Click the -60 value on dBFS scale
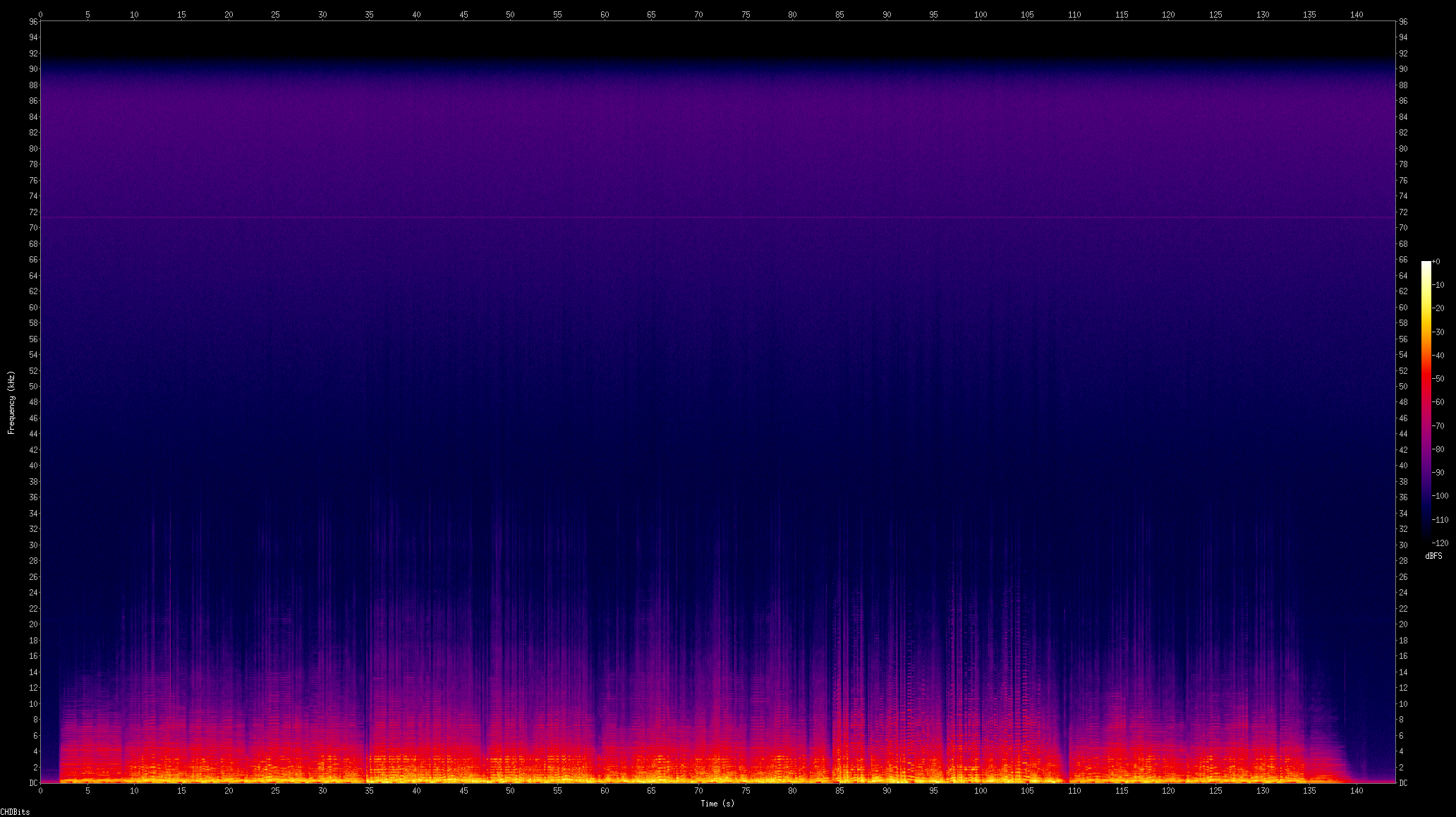 [x=1439, y=402]
